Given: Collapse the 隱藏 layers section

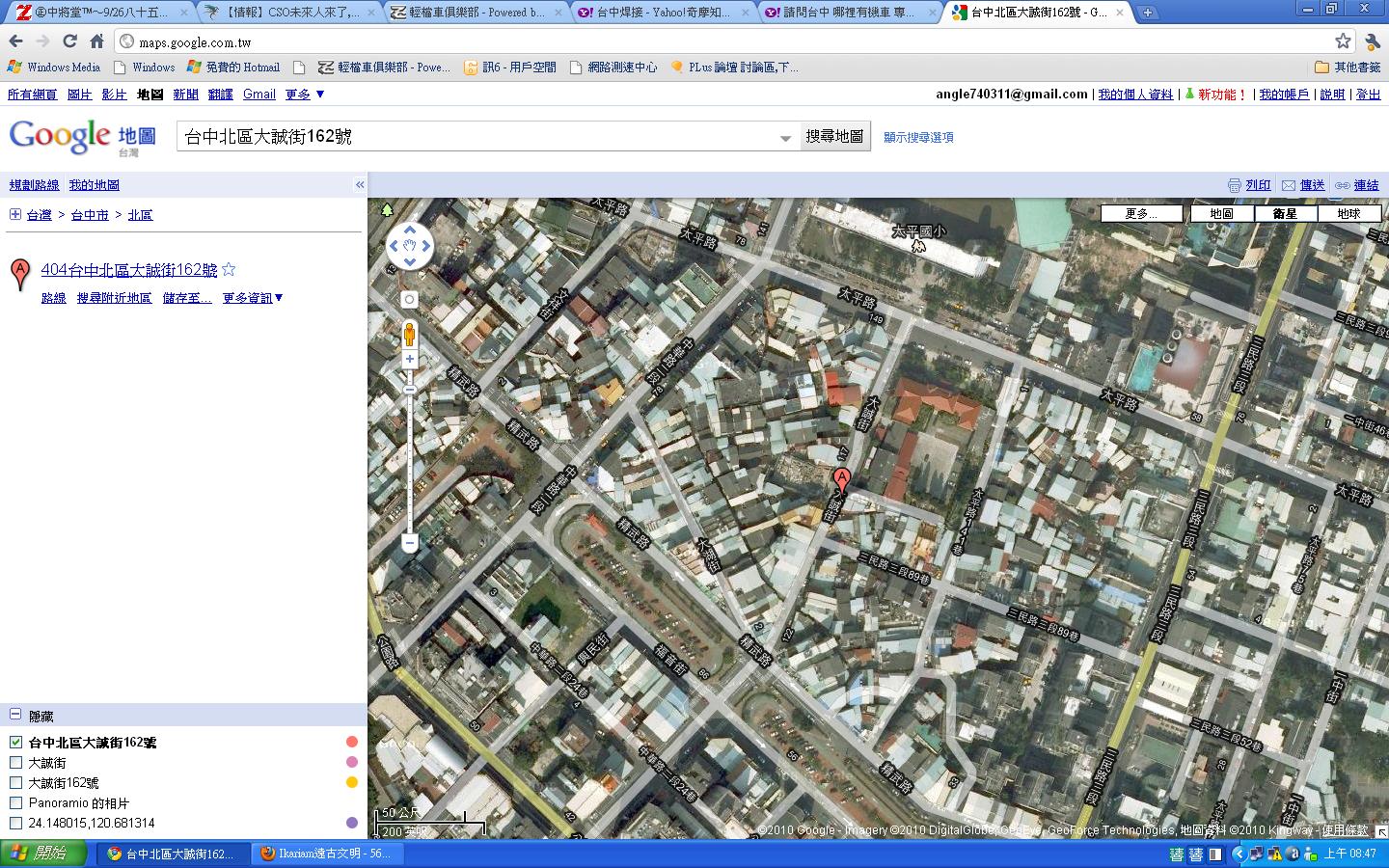Looking at the screenshot, I should pyautogui.click(x=15, y=715).
